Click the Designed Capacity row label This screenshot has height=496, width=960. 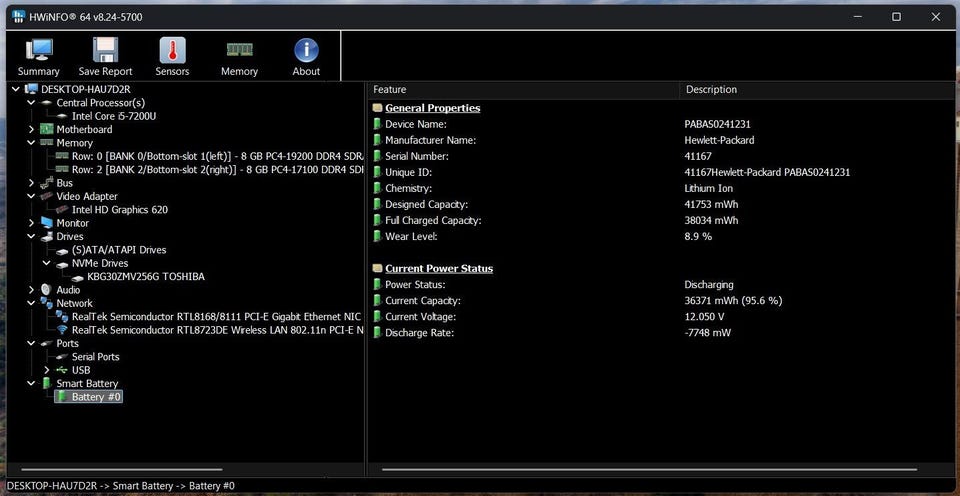click(426, 205)
